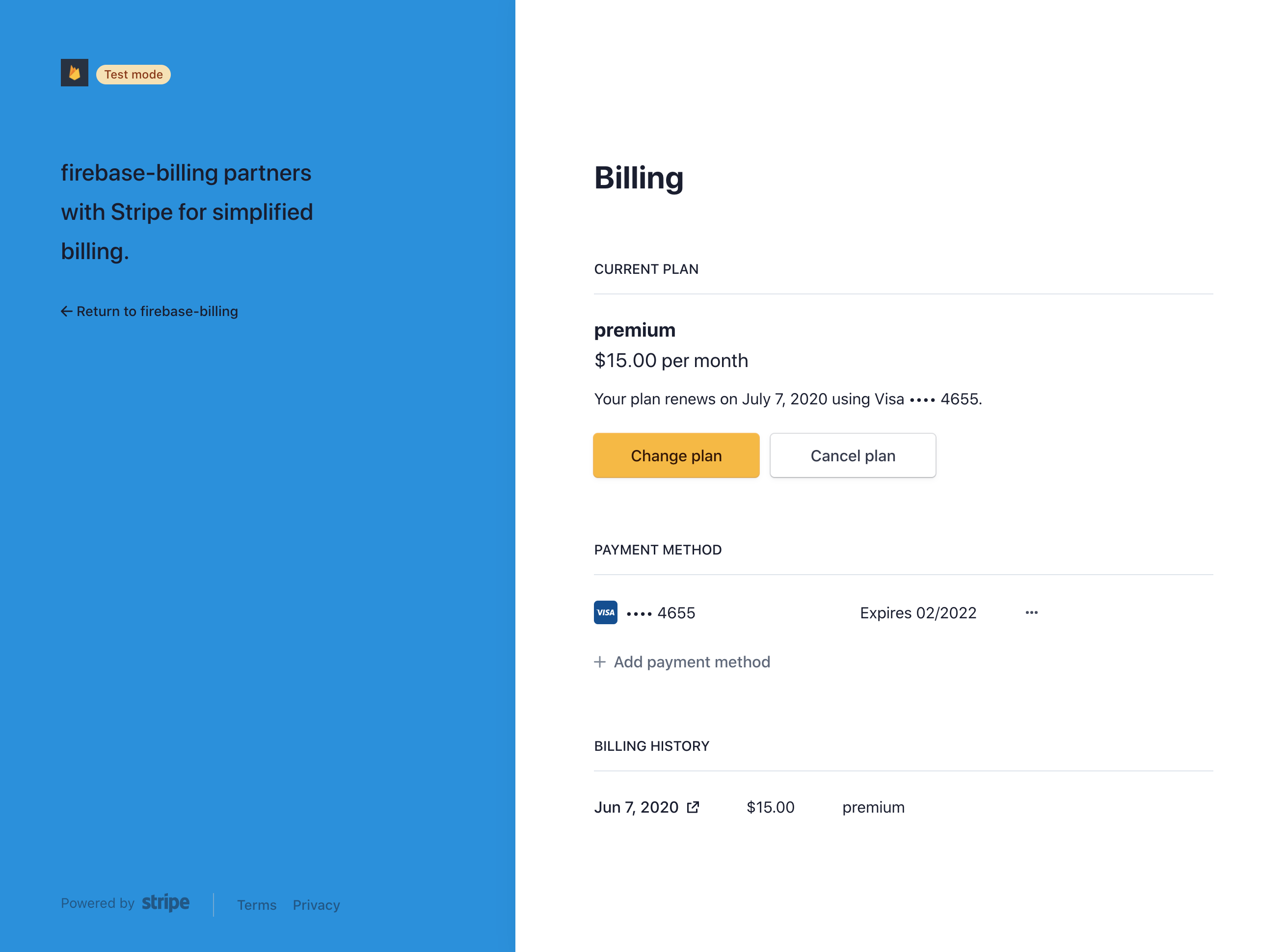Click Add payment method
Viewport: 1287px width, 952px height.
coord(692,661)
